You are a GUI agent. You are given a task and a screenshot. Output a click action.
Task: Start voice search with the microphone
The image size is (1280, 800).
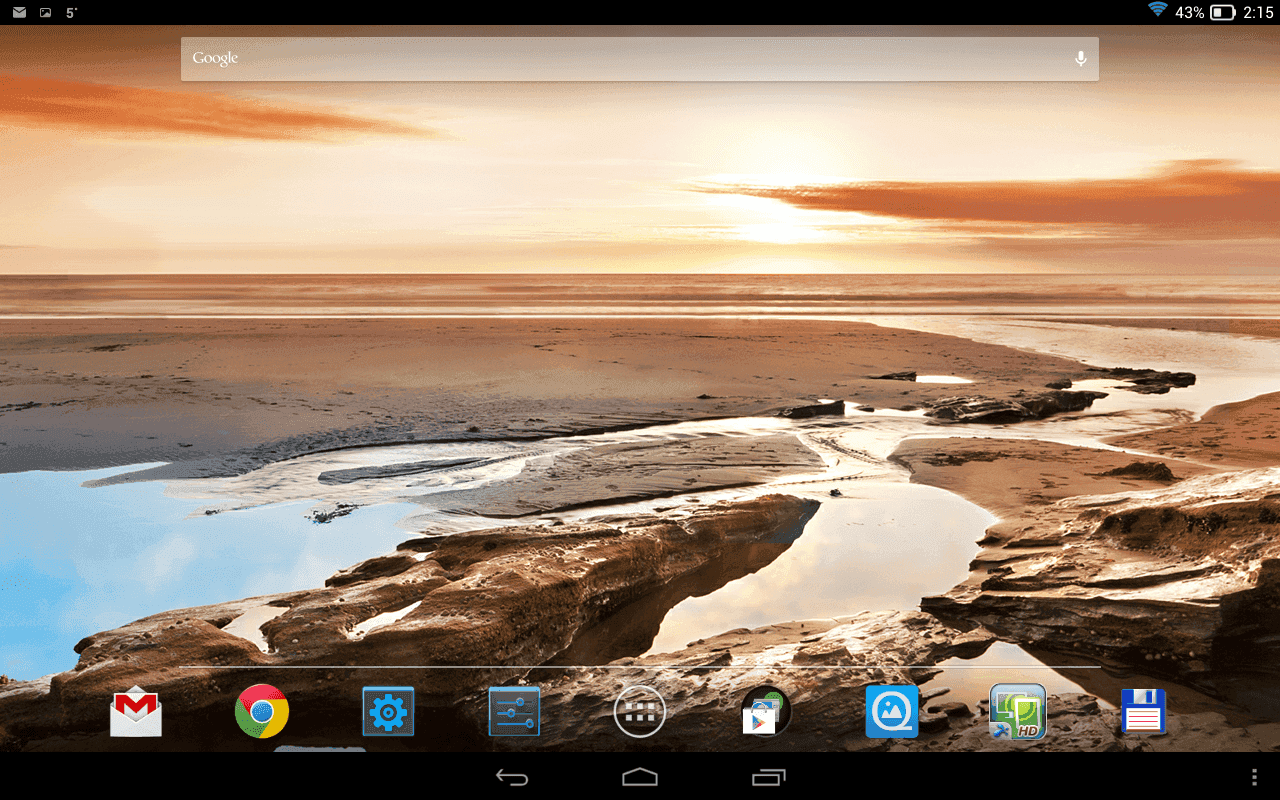(1080, 59)
